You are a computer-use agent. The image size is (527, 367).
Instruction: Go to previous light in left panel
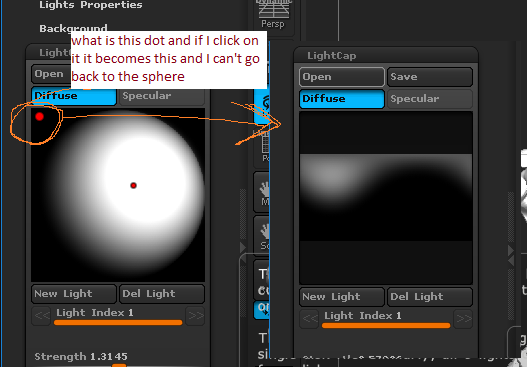[41, 316]
